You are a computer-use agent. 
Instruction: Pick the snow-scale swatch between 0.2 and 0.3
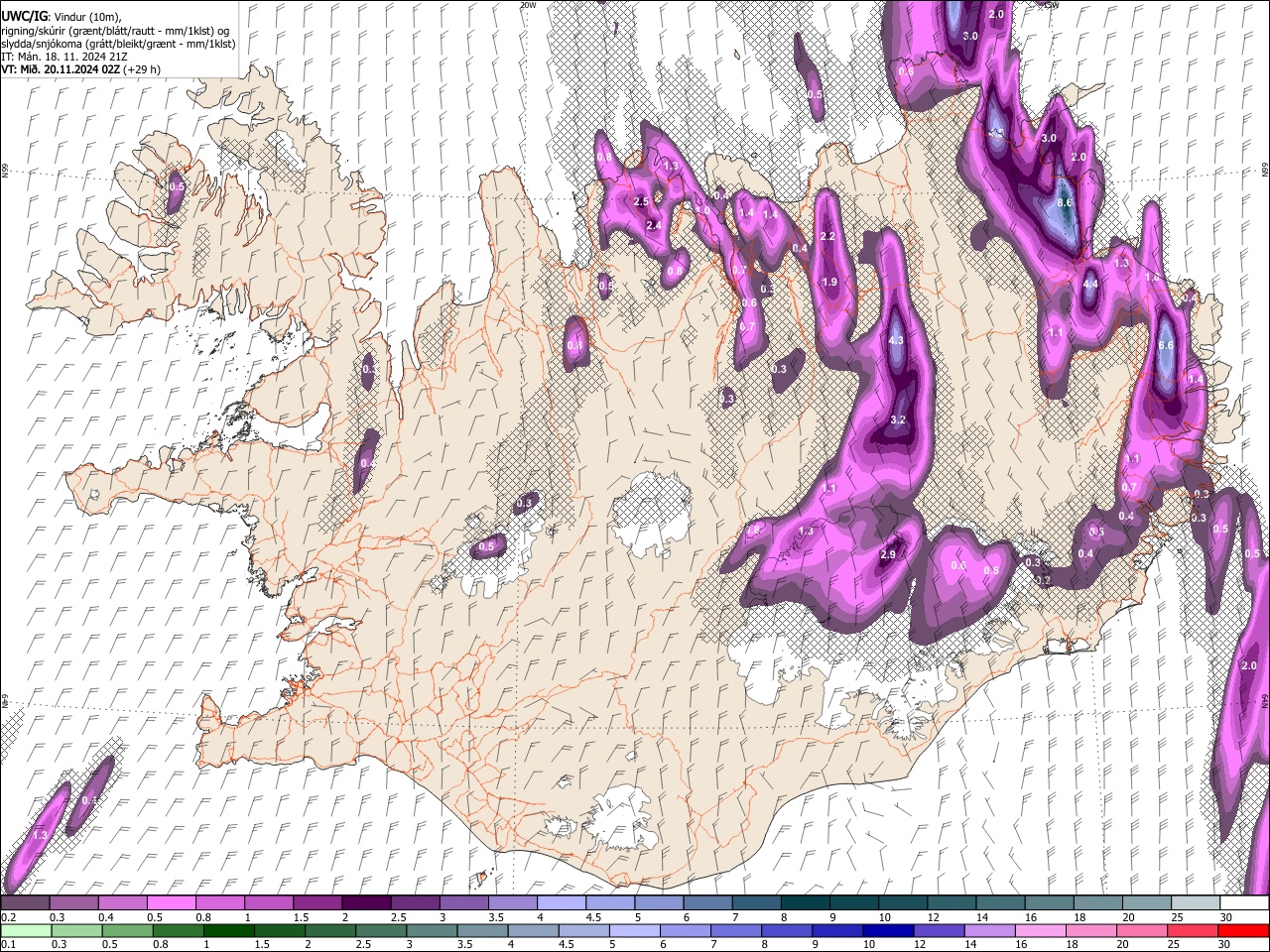point(25,903)
